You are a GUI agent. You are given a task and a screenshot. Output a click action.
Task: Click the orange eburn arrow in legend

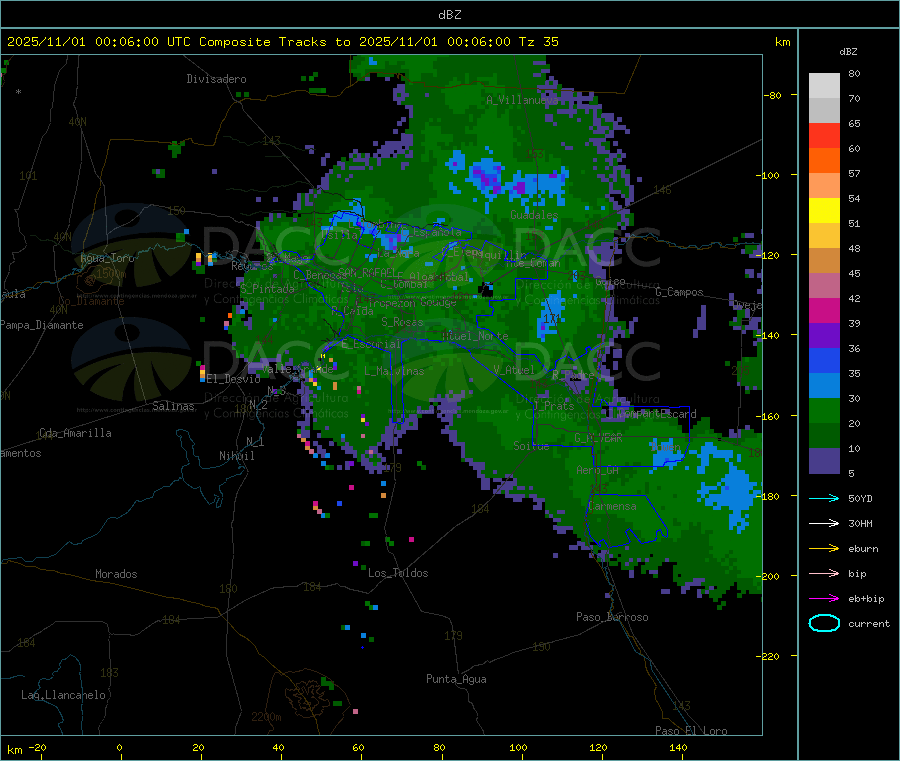click(824, 549)
